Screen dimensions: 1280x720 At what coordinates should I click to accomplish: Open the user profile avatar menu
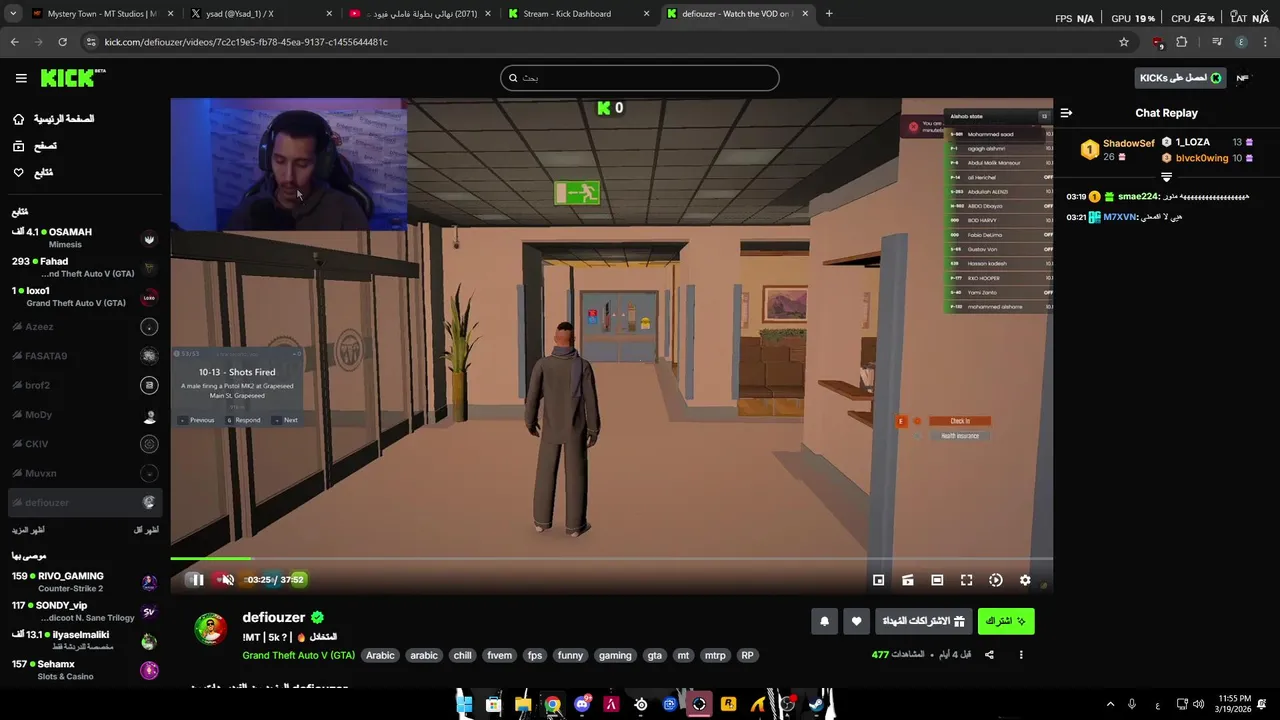click(x=1243, y=78)
